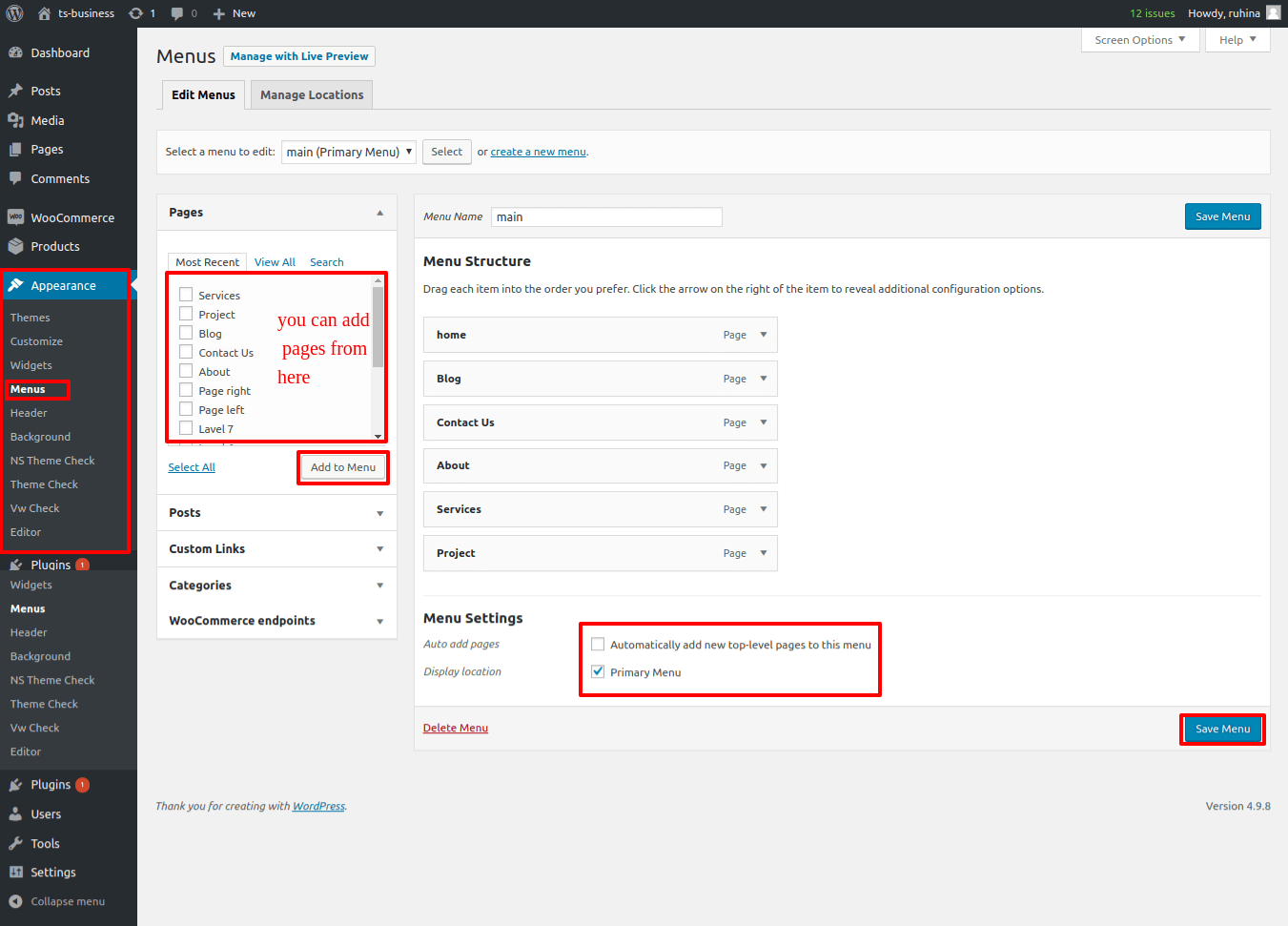Click the comments bubble icon in the admin bar
The width and height of the screenshot is (1288, 926).
point(177,13)
